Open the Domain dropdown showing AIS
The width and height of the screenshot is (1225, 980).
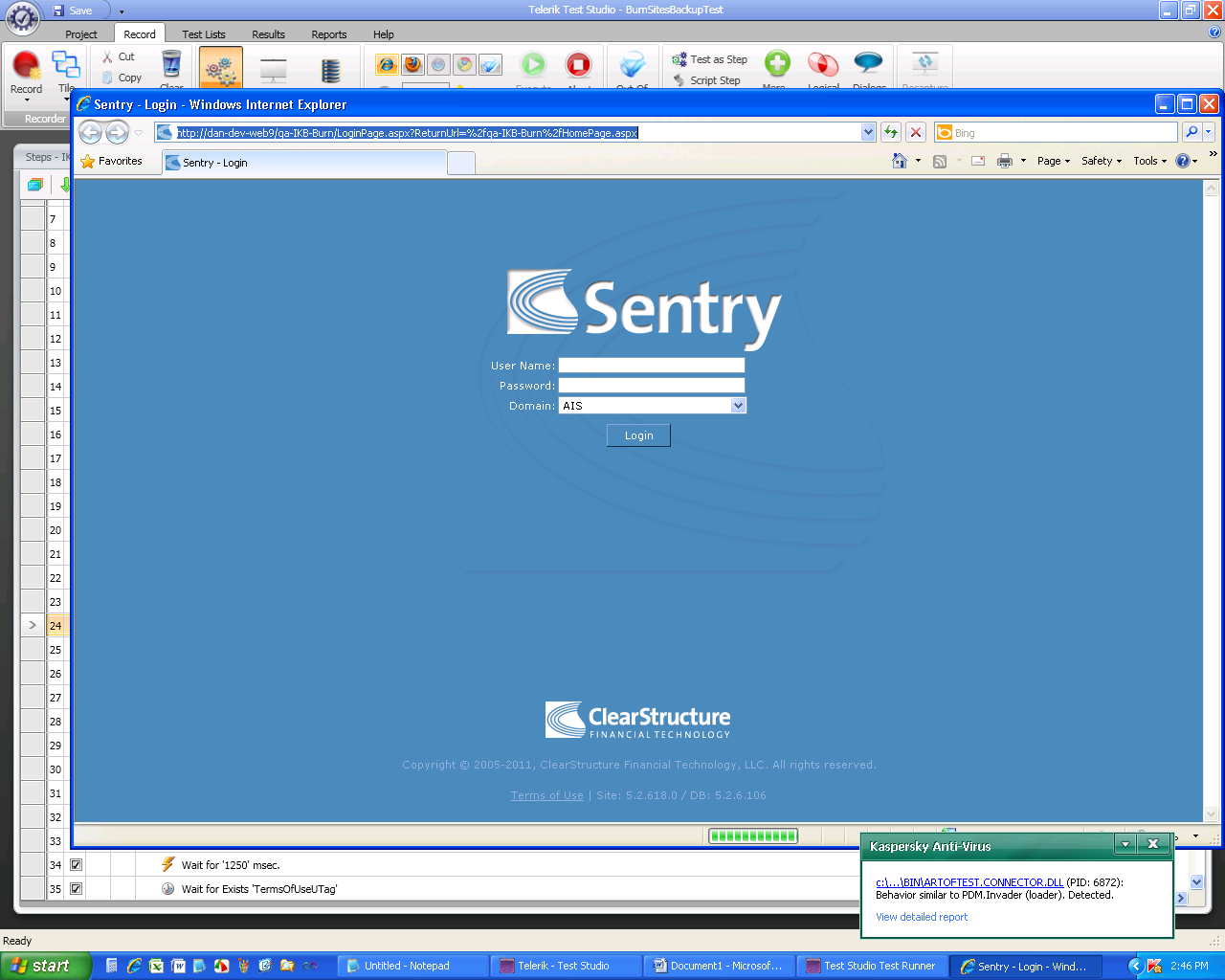pos(652,406)
